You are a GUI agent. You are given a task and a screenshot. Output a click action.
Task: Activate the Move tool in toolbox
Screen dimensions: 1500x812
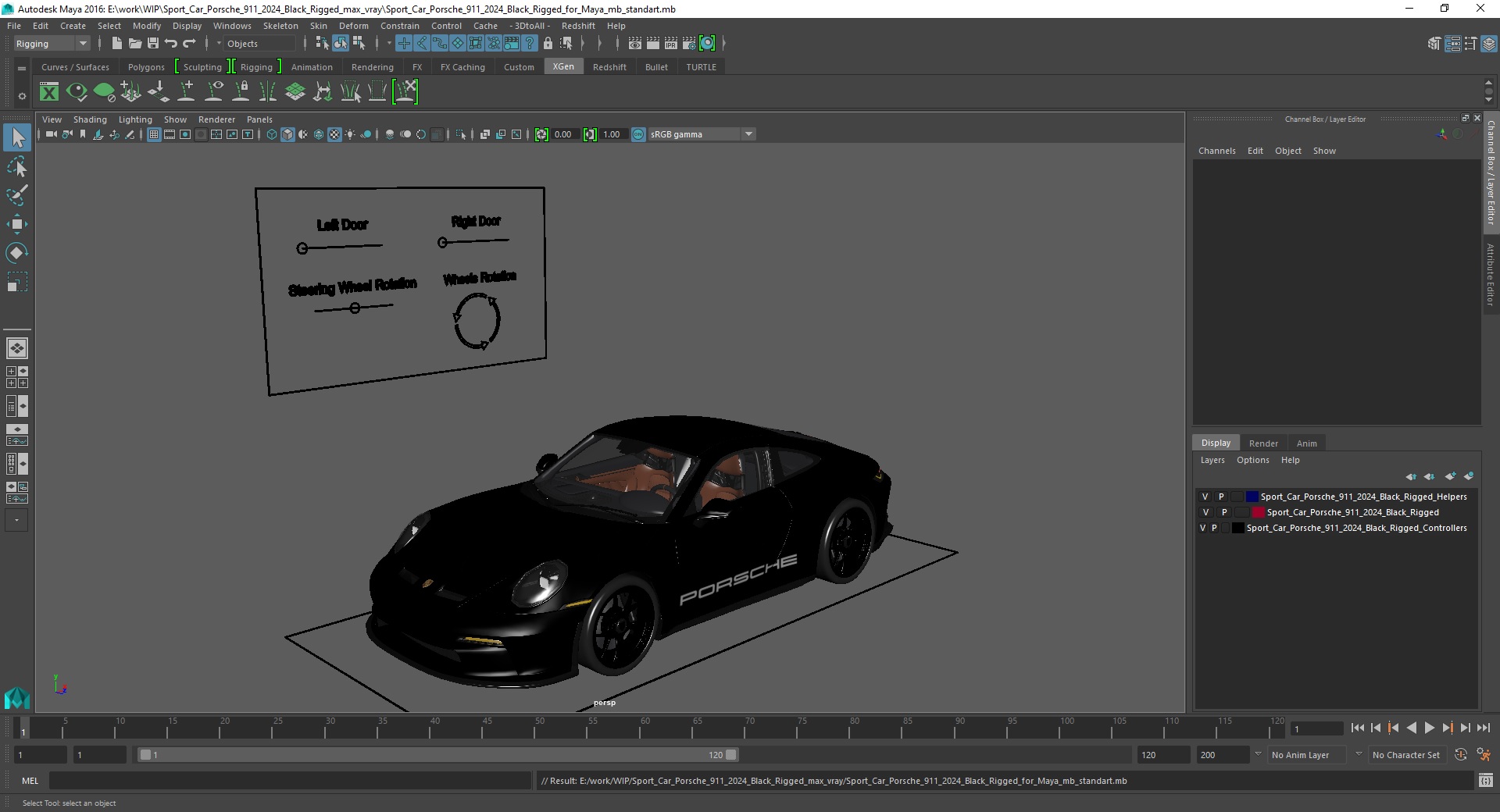(17, 224)
